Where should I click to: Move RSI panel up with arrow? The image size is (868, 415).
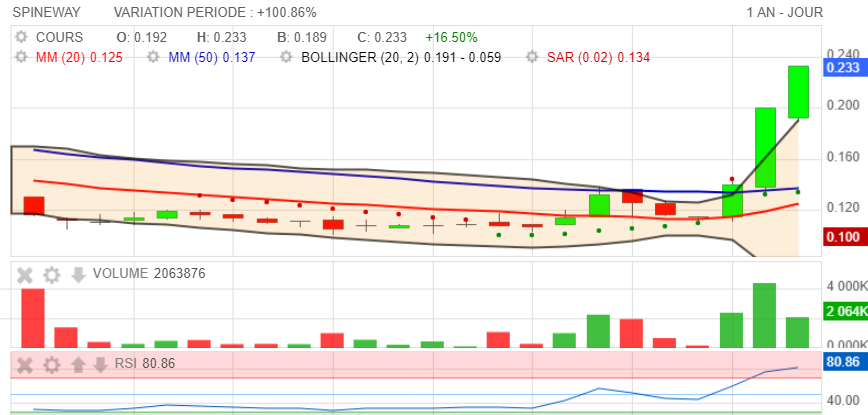78,365
